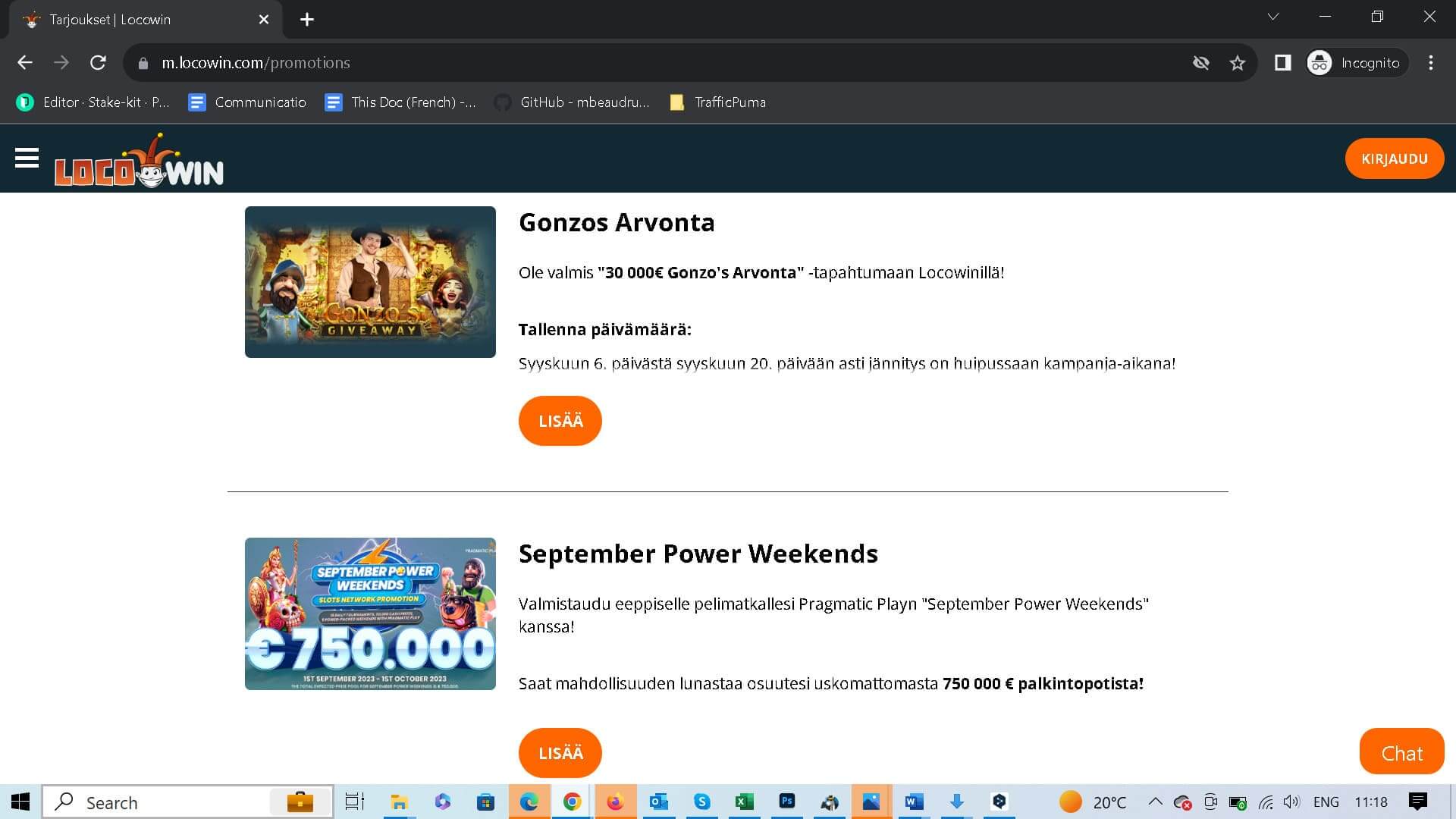View site info via padlock icon

coord(143,64)
